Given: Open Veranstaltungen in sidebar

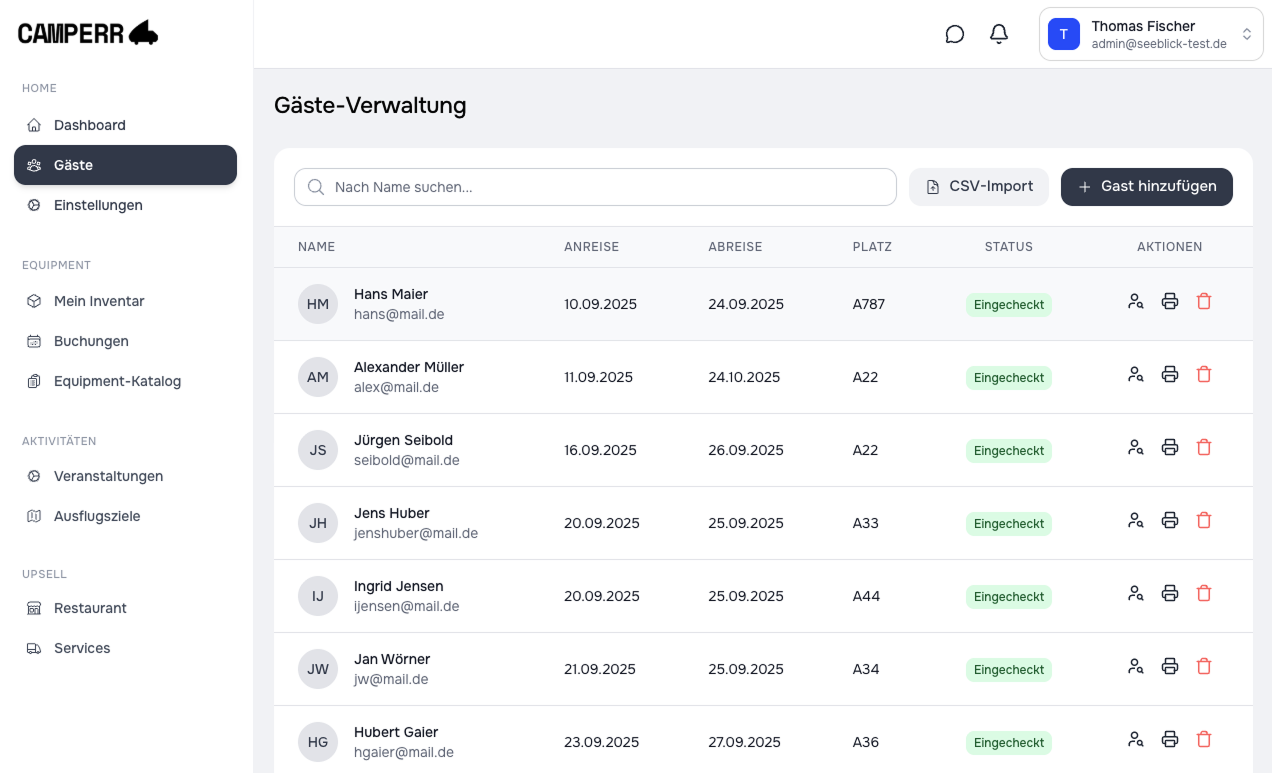Looking at the screenshot, I should coord(108,476).
